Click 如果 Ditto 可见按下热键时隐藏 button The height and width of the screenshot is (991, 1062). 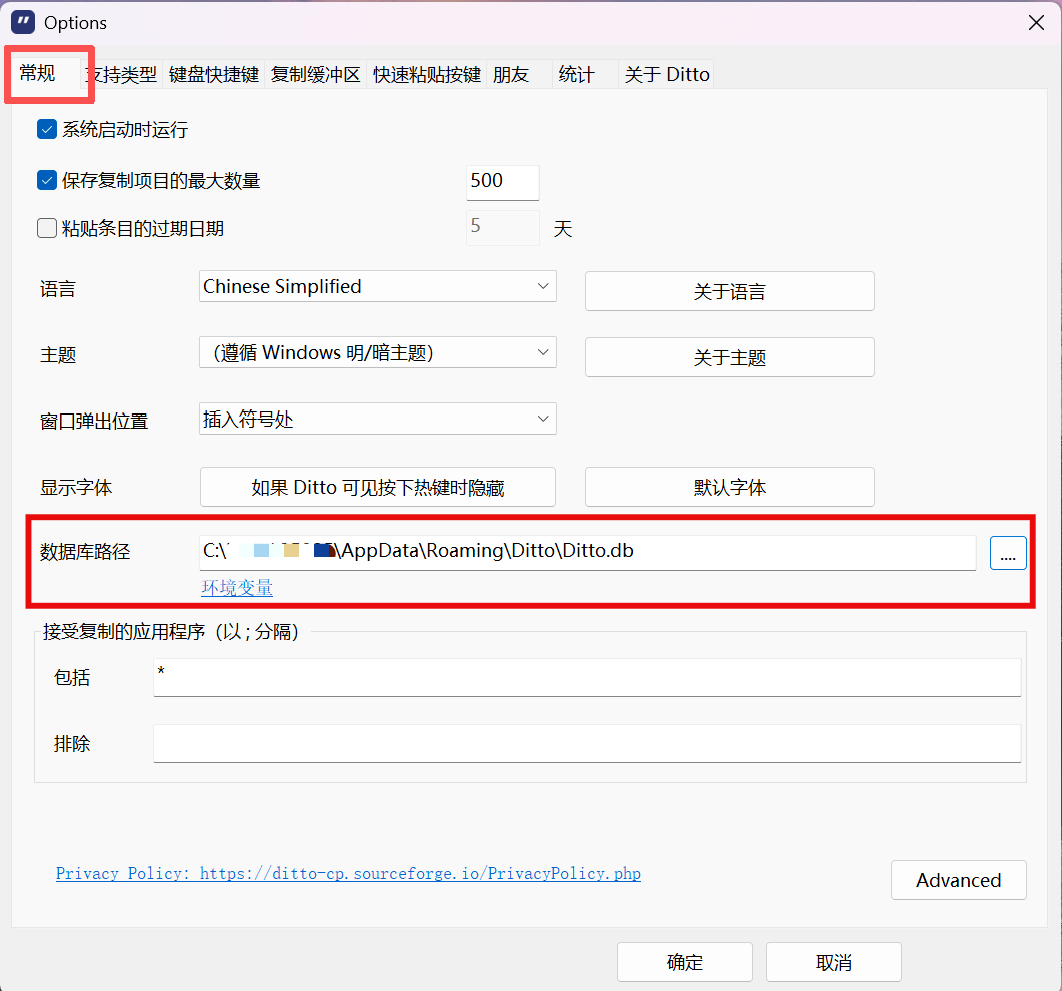pos(378,487)
